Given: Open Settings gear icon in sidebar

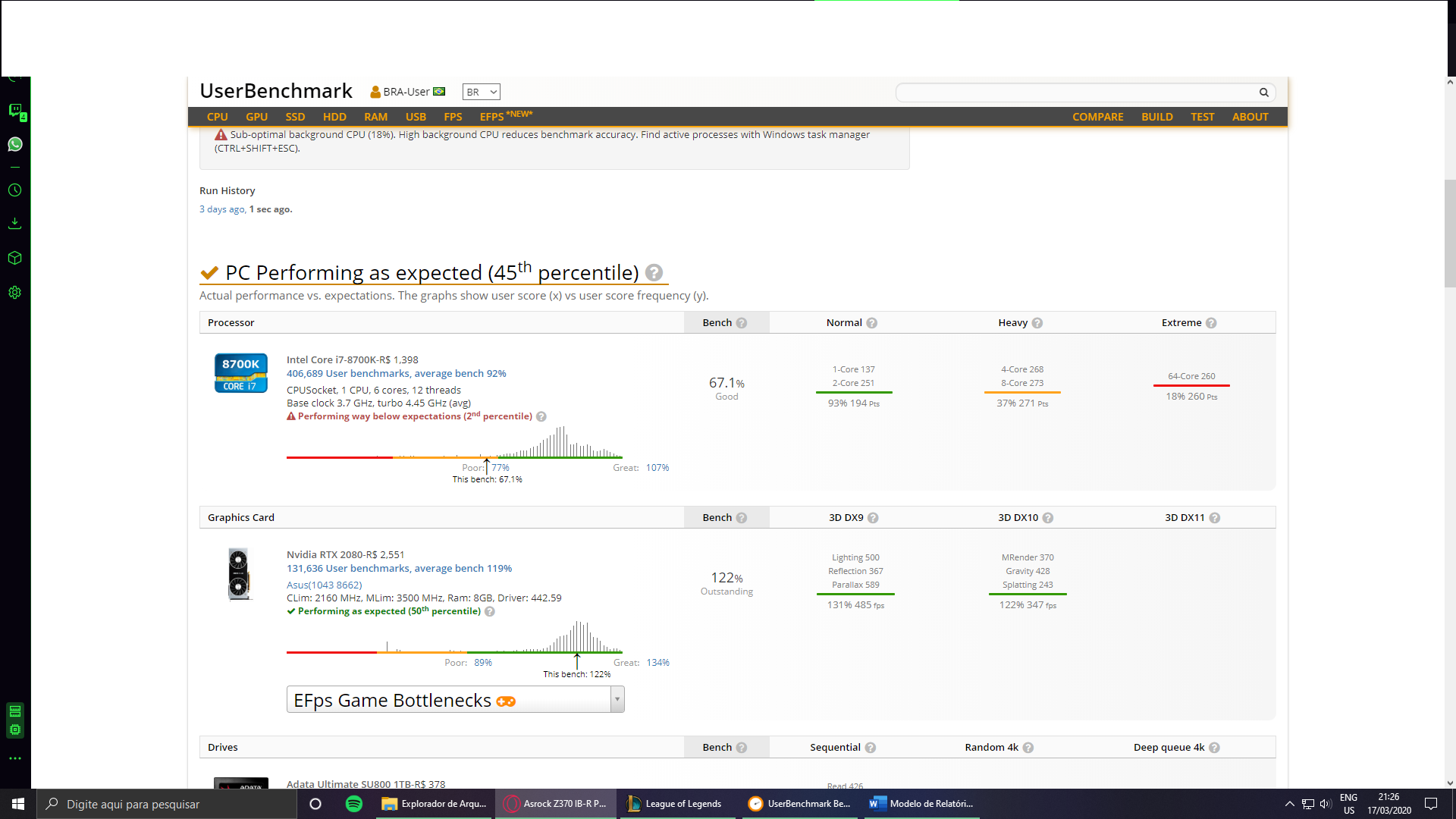Looking at the screenshot, I should [x=14, y=293].
